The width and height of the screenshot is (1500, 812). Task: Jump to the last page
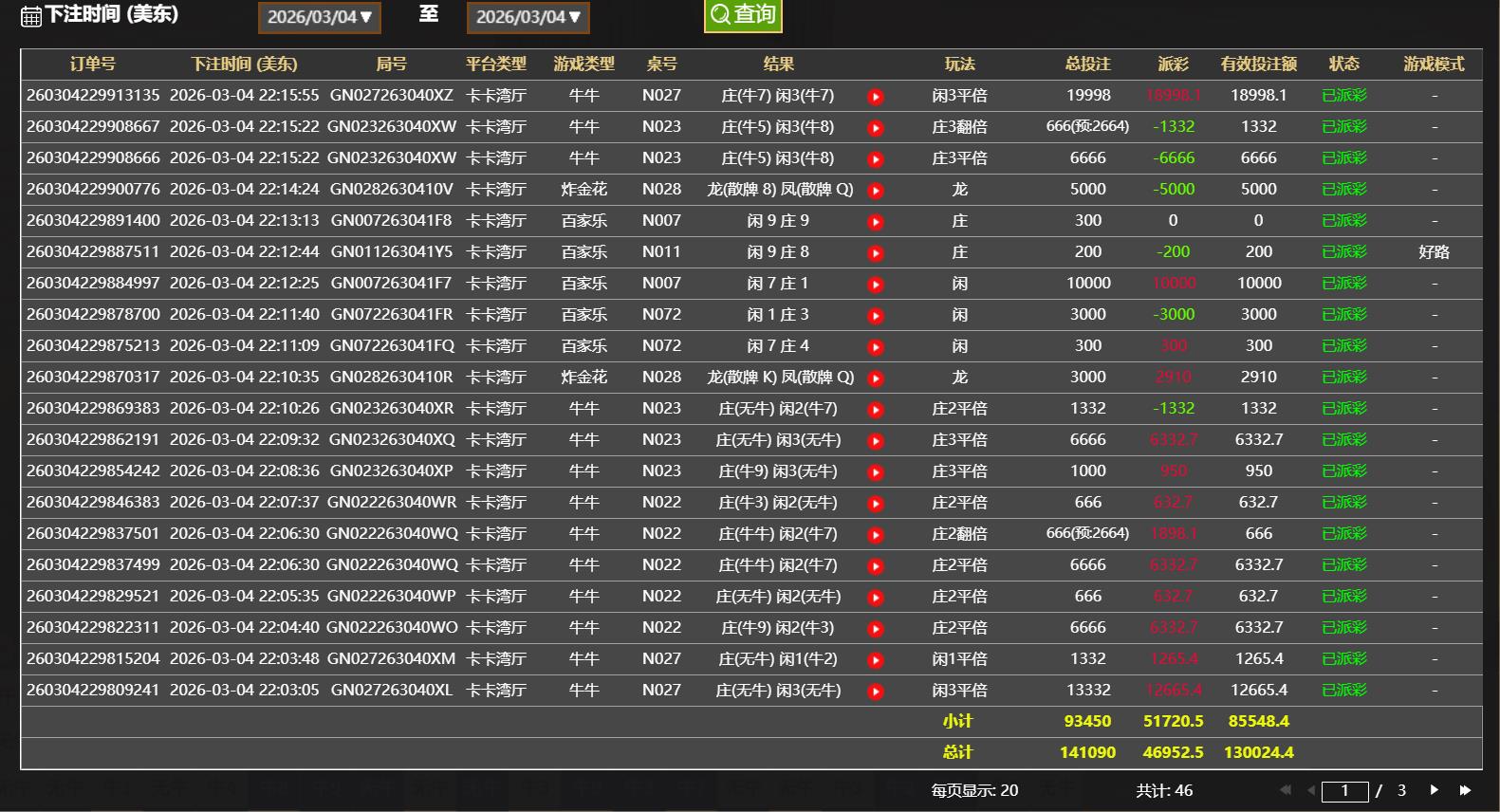pos(1465,790)
